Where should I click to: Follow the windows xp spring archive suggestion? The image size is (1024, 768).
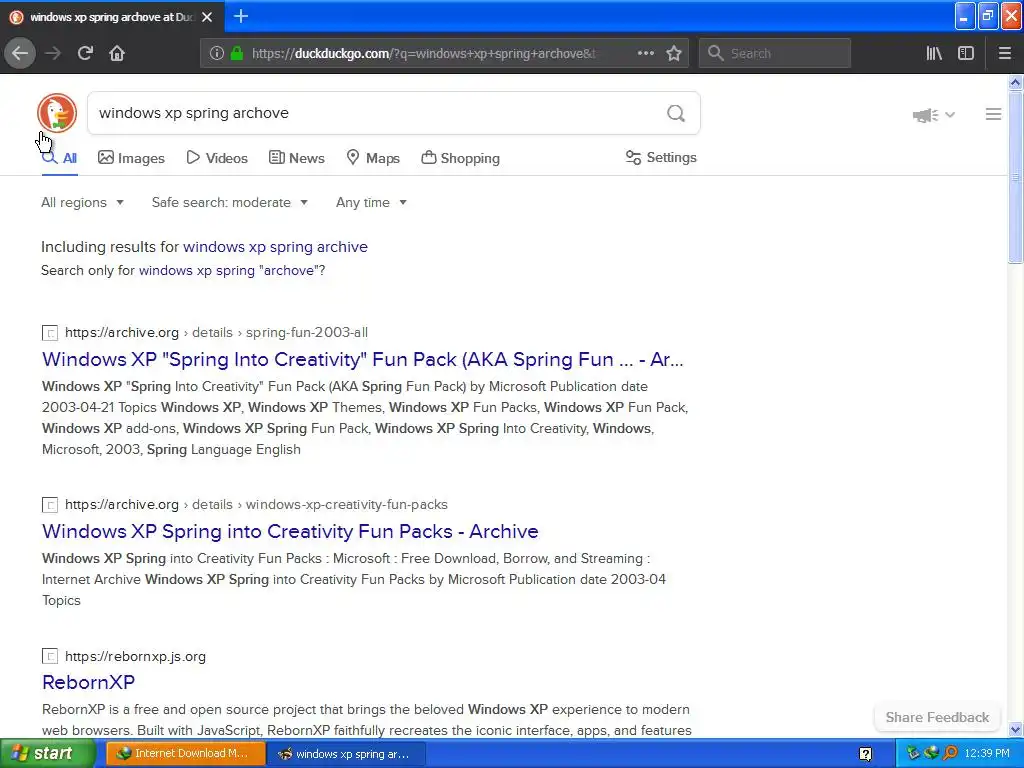(x=275, y=247)
